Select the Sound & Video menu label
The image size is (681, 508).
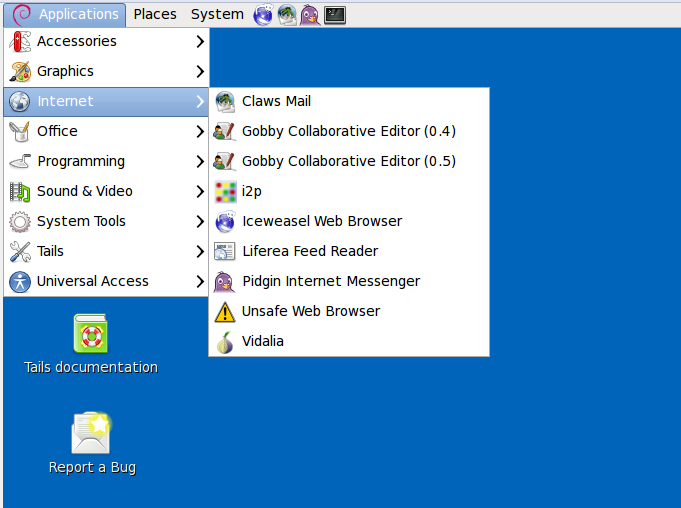coord(85,191)
